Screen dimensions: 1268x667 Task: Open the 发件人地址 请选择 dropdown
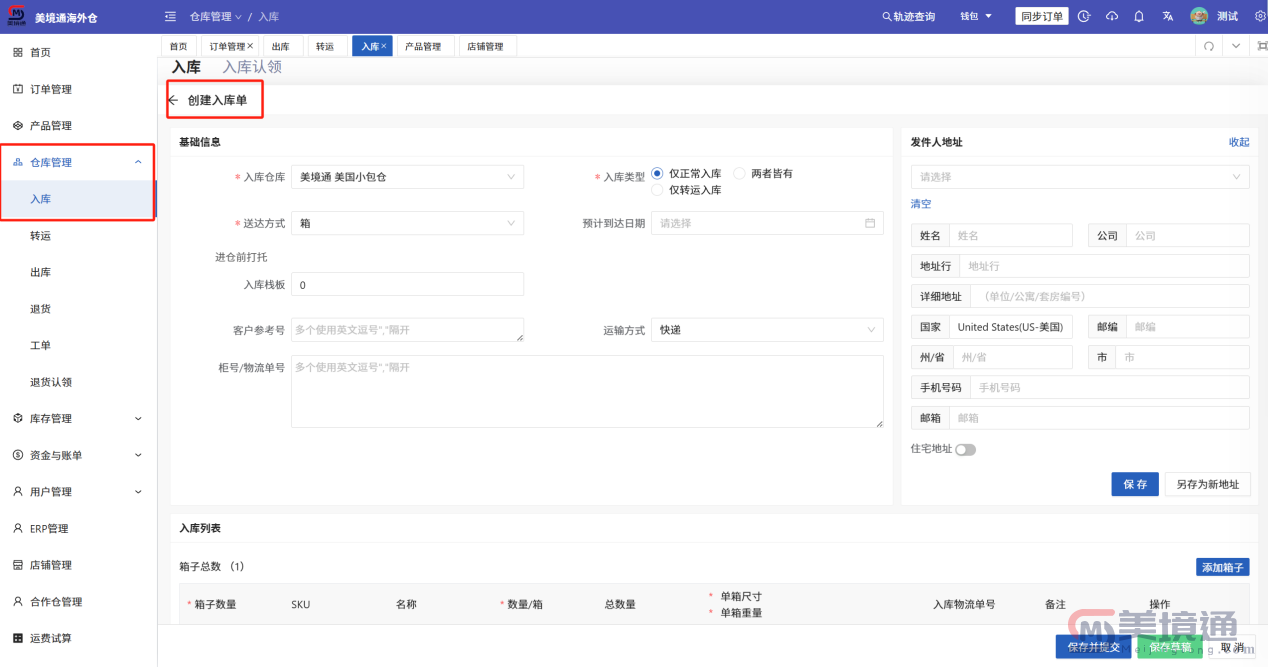1080,177
